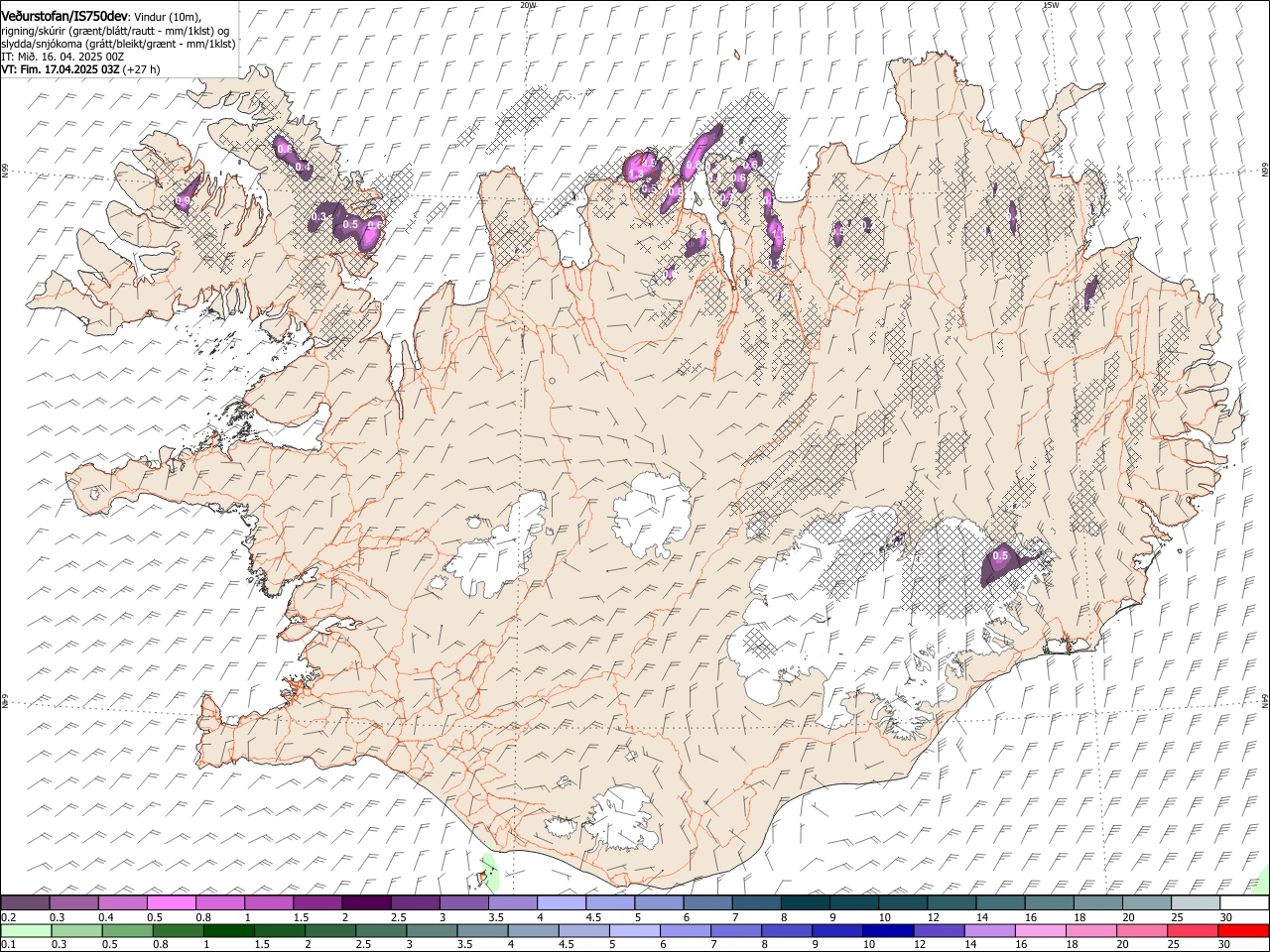Pick bottom legend swatch between 25 and 30
The image size is (1270, 952).
tap(1193, 930)
